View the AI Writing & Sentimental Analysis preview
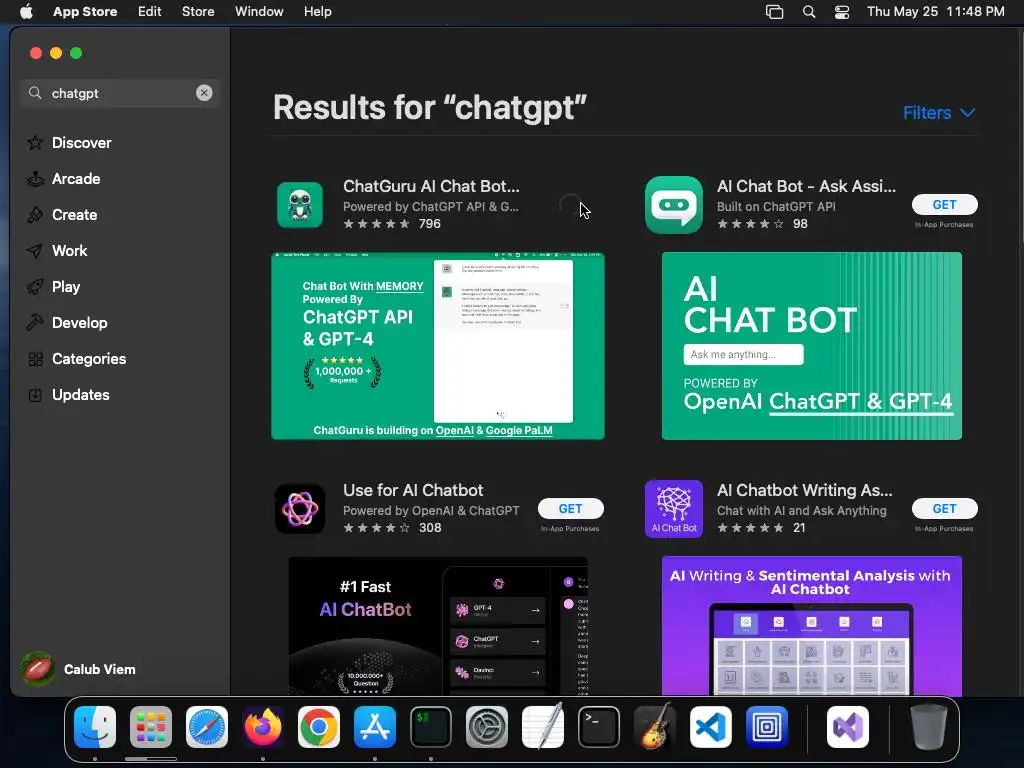 pyautogui.click(x=811, y=625)
